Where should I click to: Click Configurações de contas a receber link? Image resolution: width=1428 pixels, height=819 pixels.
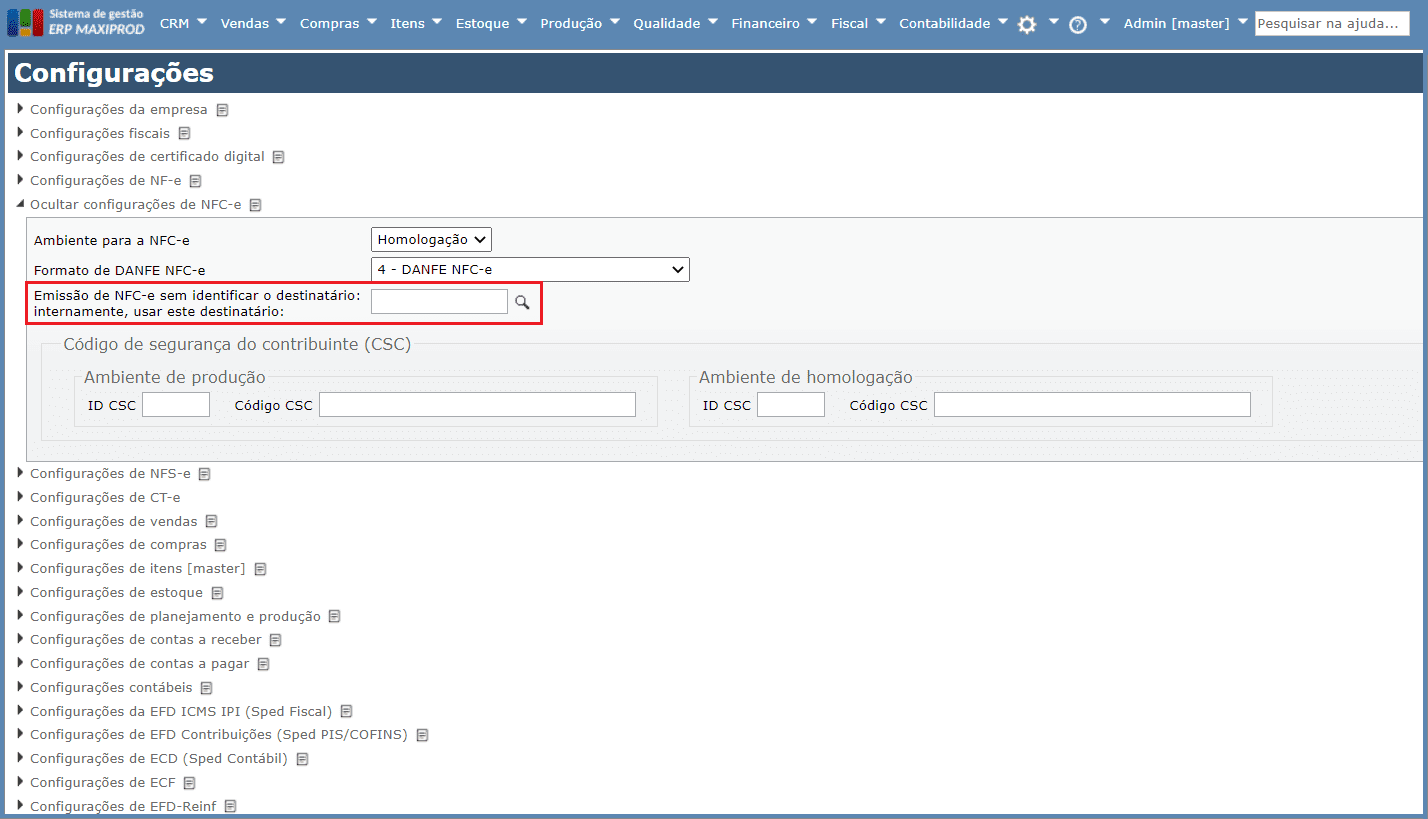tap(146, 640)
